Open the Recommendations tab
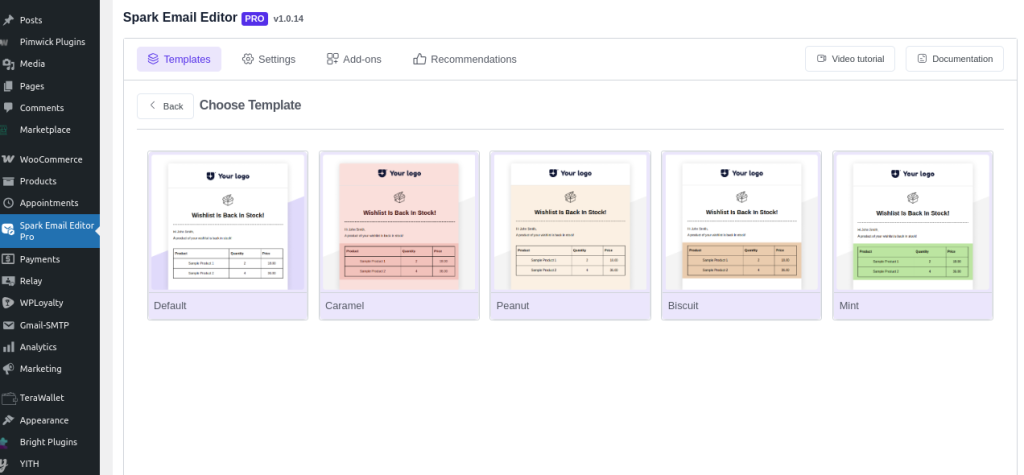Image resolution: width=1024 pixels, height=475 pixels. pyautogui.click(x=464, y=59)
